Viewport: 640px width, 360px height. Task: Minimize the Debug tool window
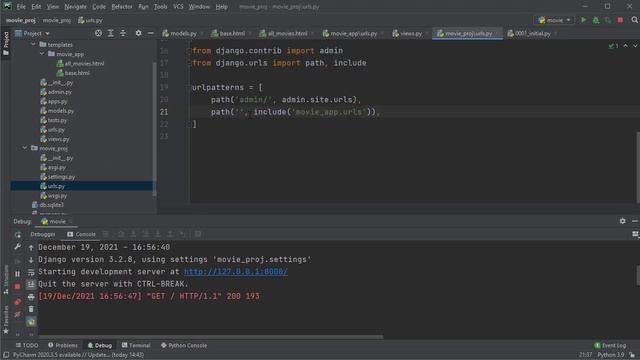tap(635, 221)
